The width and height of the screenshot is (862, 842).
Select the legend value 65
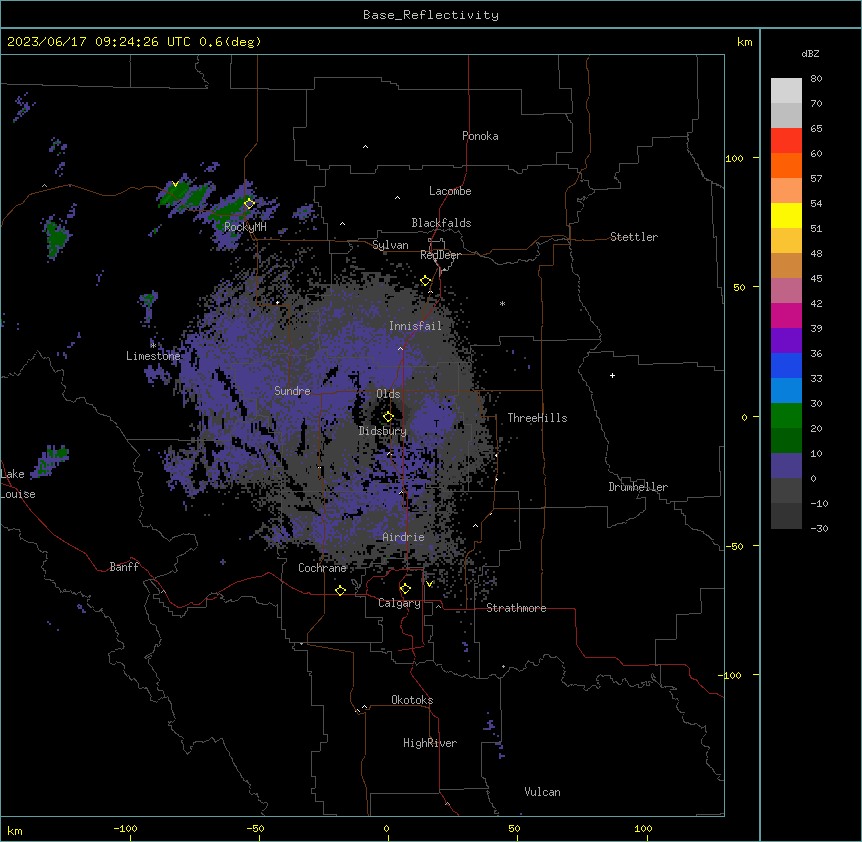pos(816,128)
